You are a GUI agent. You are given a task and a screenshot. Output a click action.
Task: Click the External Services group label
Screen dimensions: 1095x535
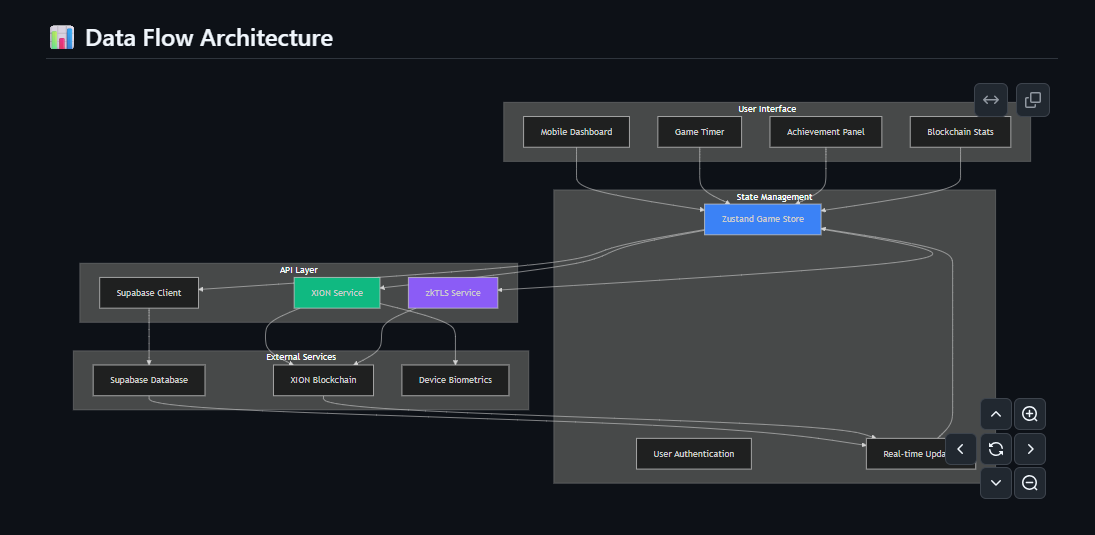tap(301, 357)
